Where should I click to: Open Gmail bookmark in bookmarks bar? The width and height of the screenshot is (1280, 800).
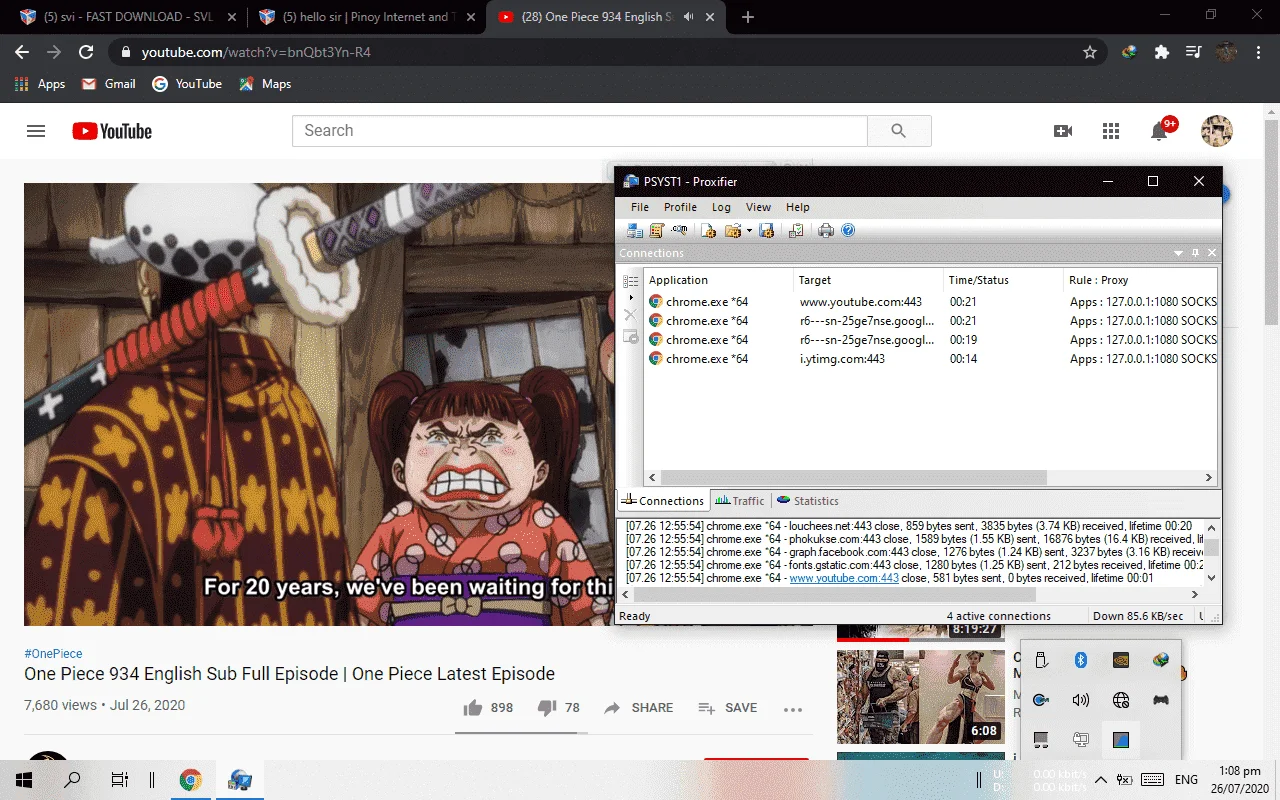coord(108,84)
